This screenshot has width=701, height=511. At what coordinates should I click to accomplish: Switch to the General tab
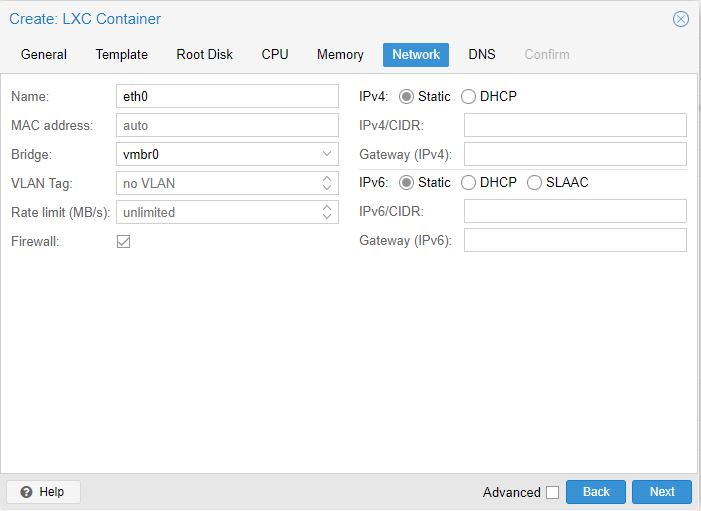[44, 54]
